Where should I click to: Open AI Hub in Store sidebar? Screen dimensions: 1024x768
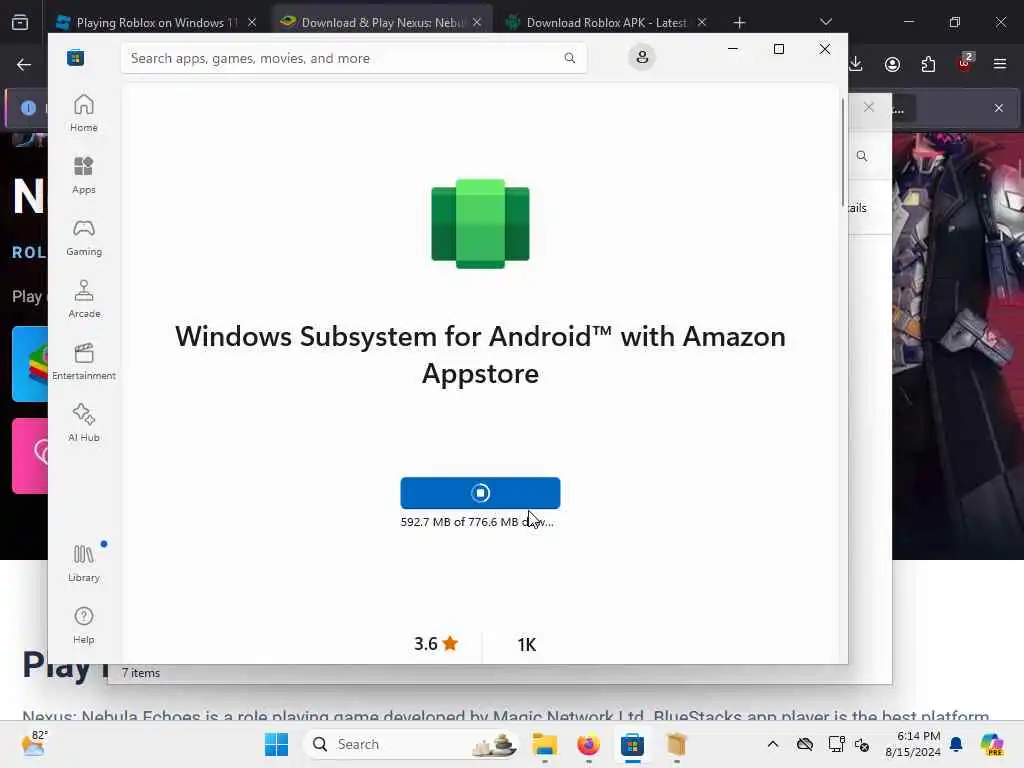click(84, 423)
